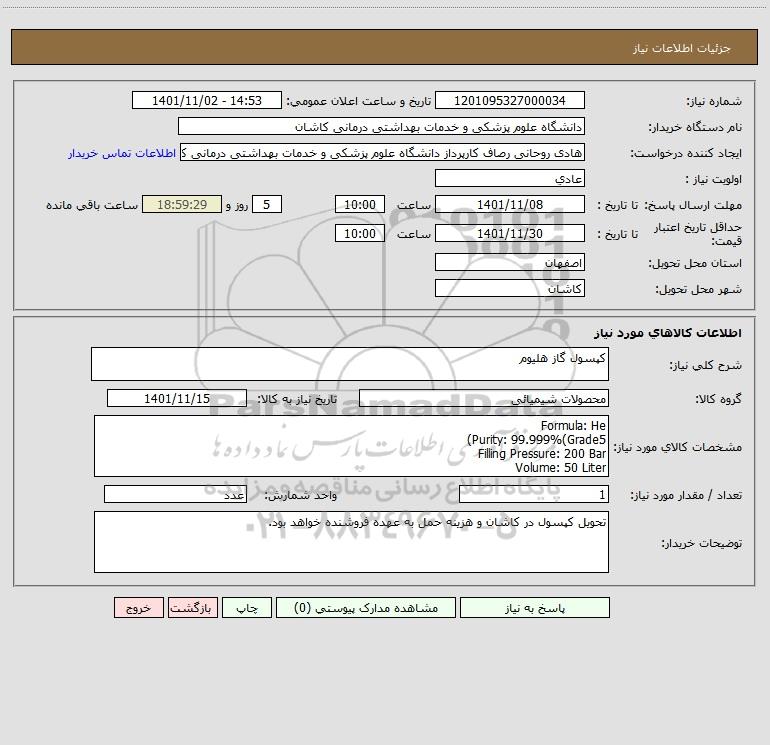Click the request creator name field

tap(383, 152)
